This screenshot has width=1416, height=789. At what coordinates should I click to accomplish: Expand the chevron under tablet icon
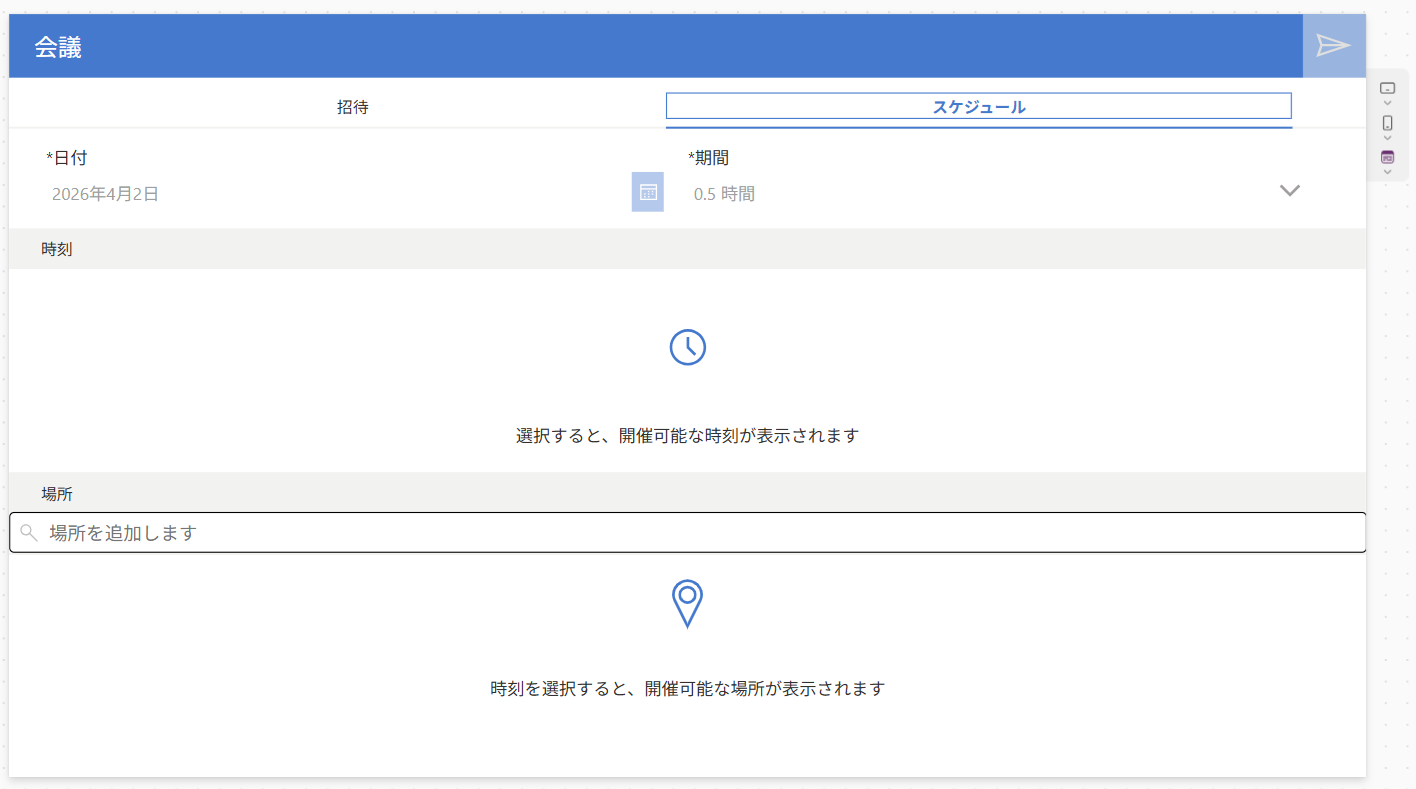coord(1387,103)
